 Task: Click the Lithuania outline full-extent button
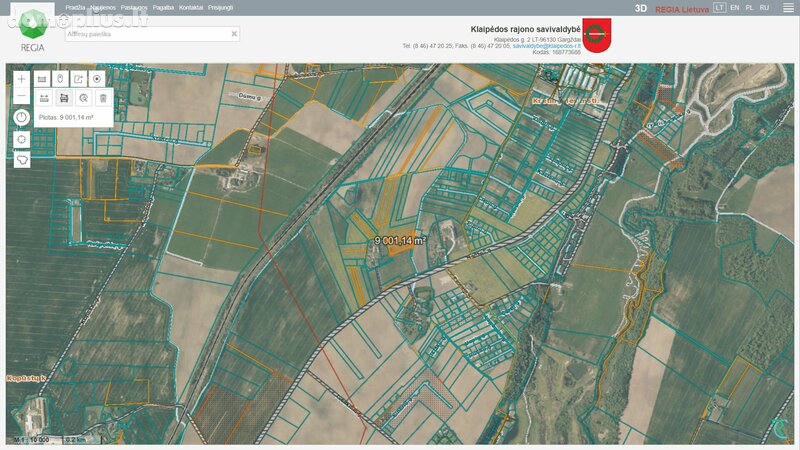click(21, 160)
